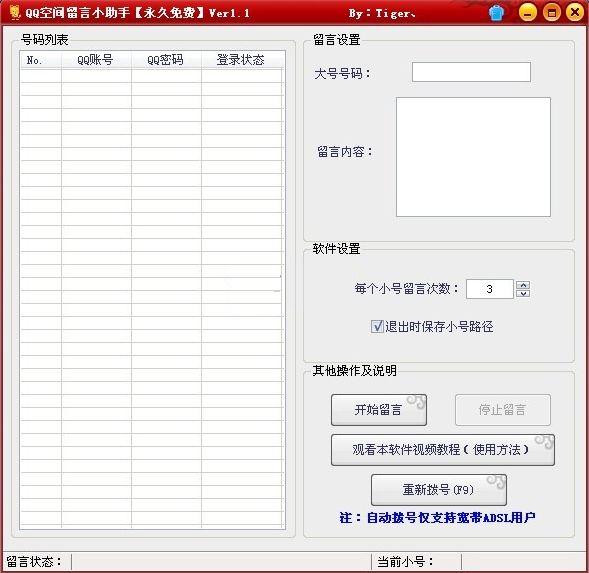Click the 重新拨号 (F9) button

[438, 490]
